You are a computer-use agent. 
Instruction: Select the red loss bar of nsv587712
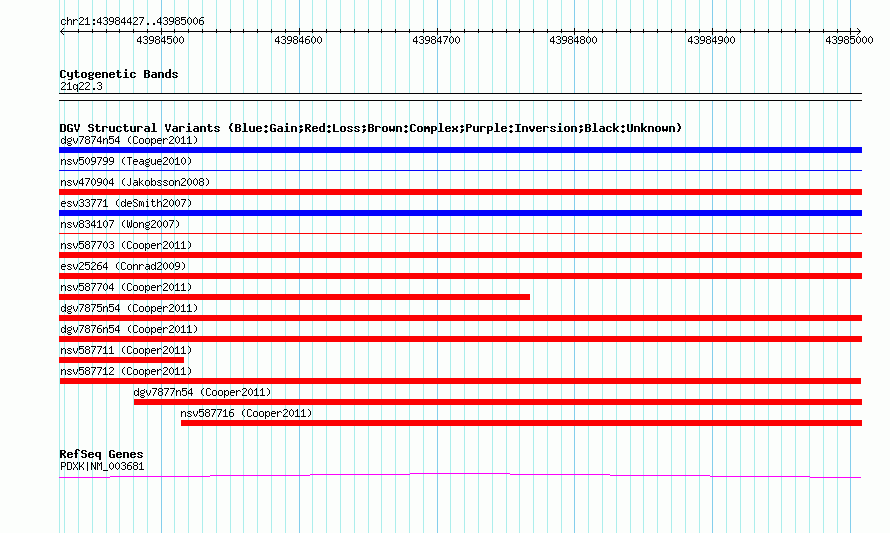click(x=460, y=381)
